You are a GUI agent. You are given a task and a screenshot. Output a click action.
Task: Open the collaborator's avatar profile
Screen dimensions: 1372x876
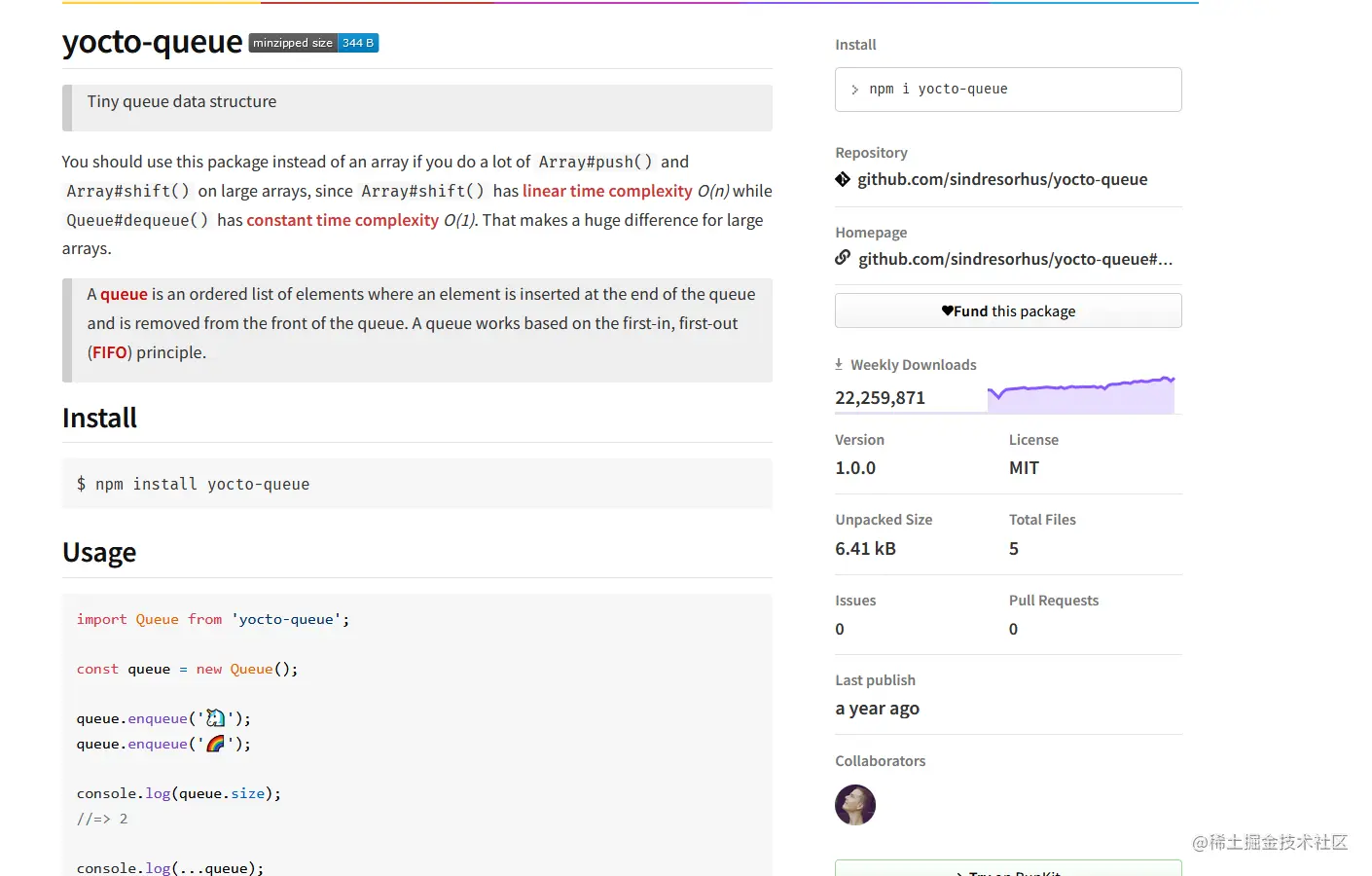tap(855, 805)
